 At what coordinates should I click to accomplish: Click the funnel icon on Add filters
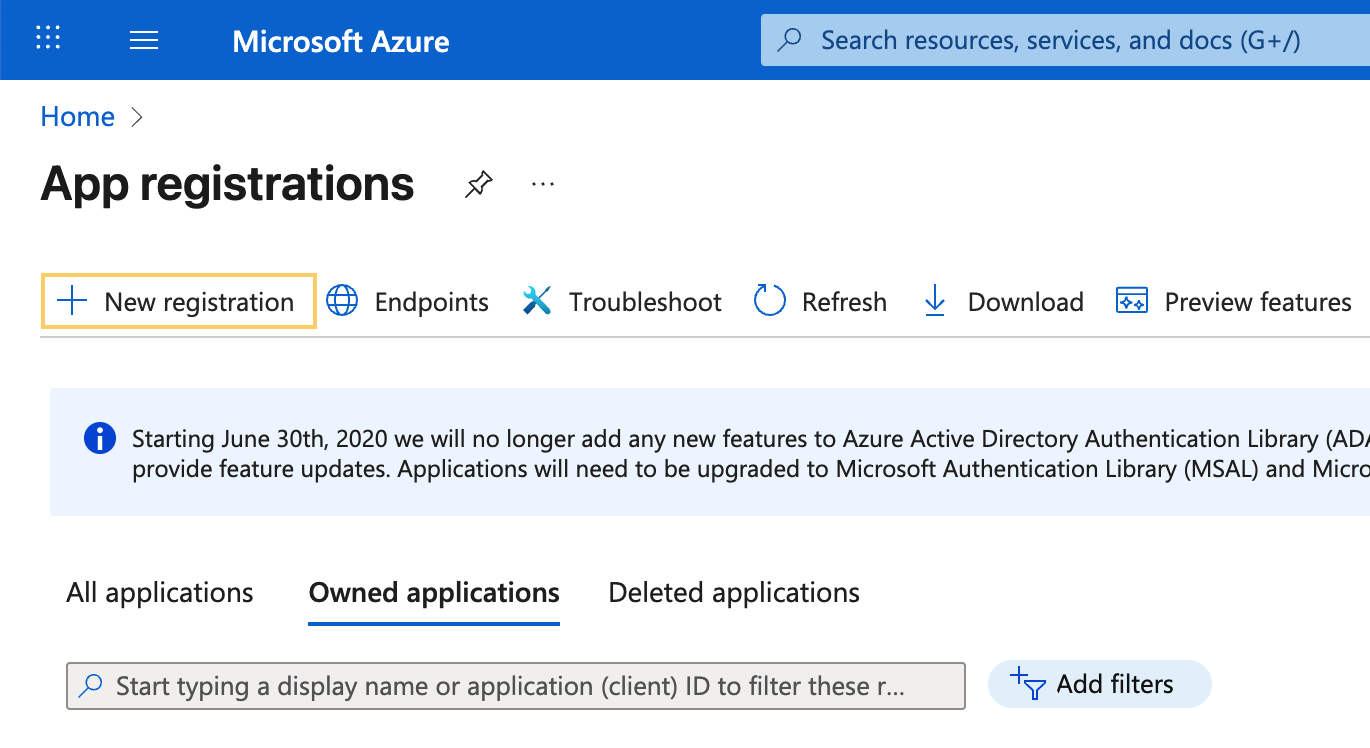[1028, 684]
